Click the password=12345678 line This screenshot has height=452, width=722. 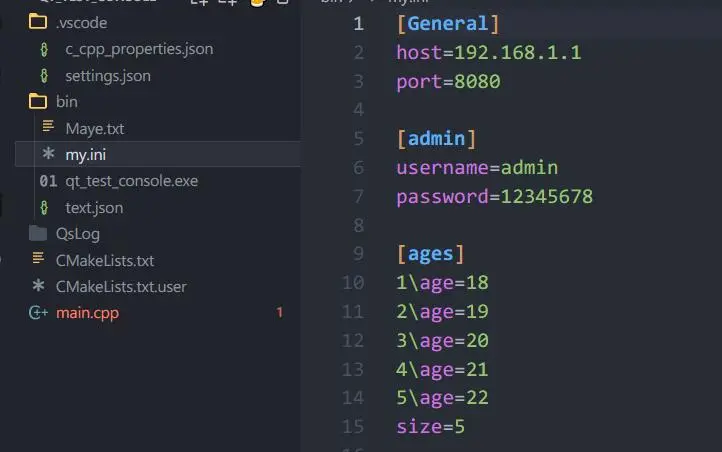494,196
